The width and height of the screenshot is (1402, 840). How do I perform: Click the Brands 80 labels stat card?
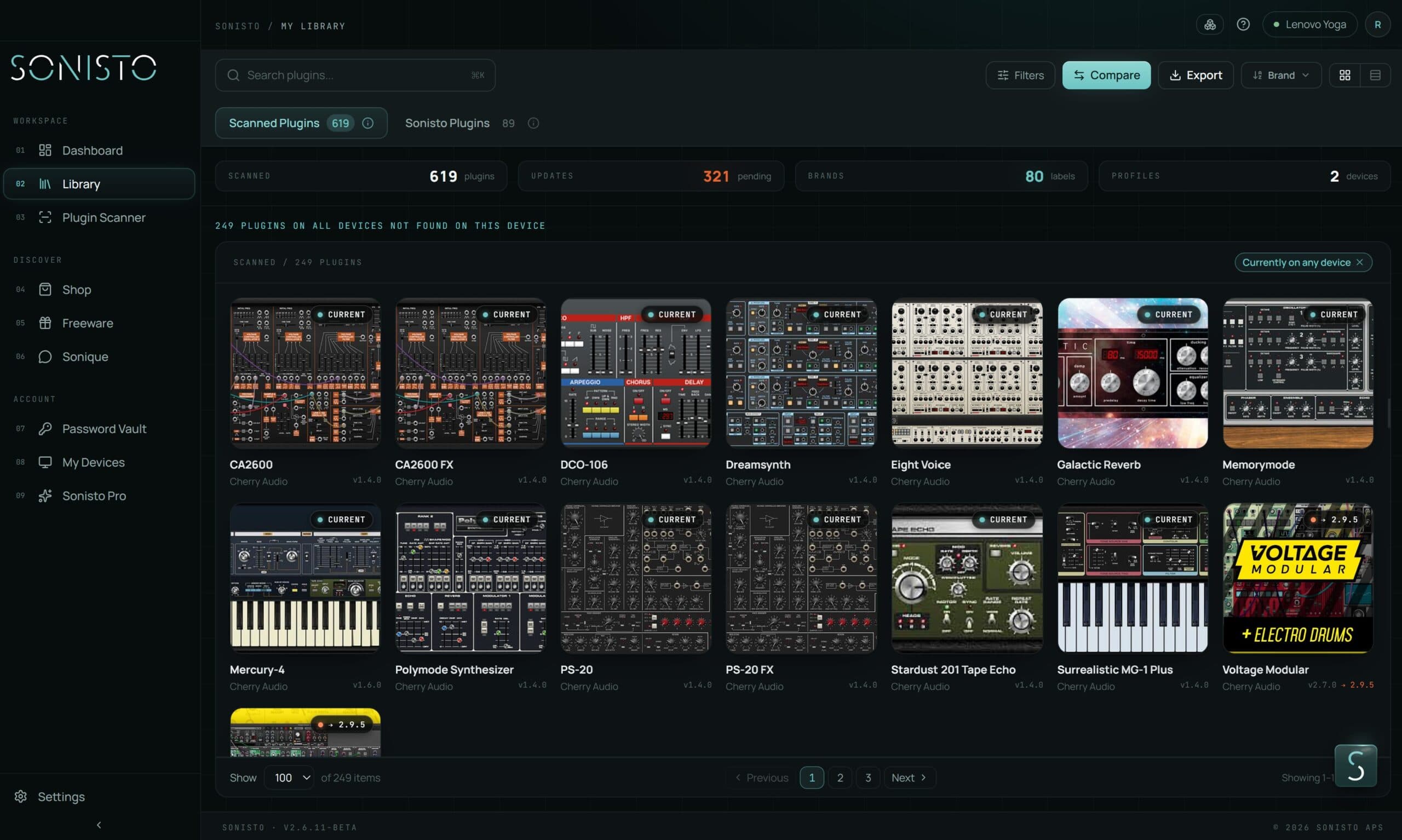pos(941,176)
